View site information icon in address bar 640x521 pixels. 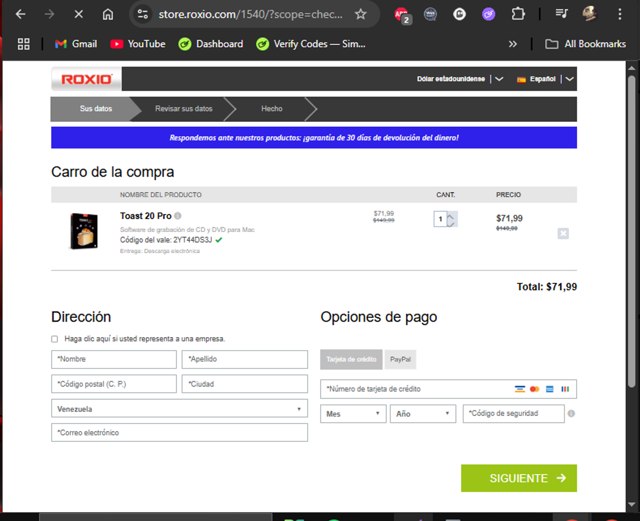click(x=142, y=14)
